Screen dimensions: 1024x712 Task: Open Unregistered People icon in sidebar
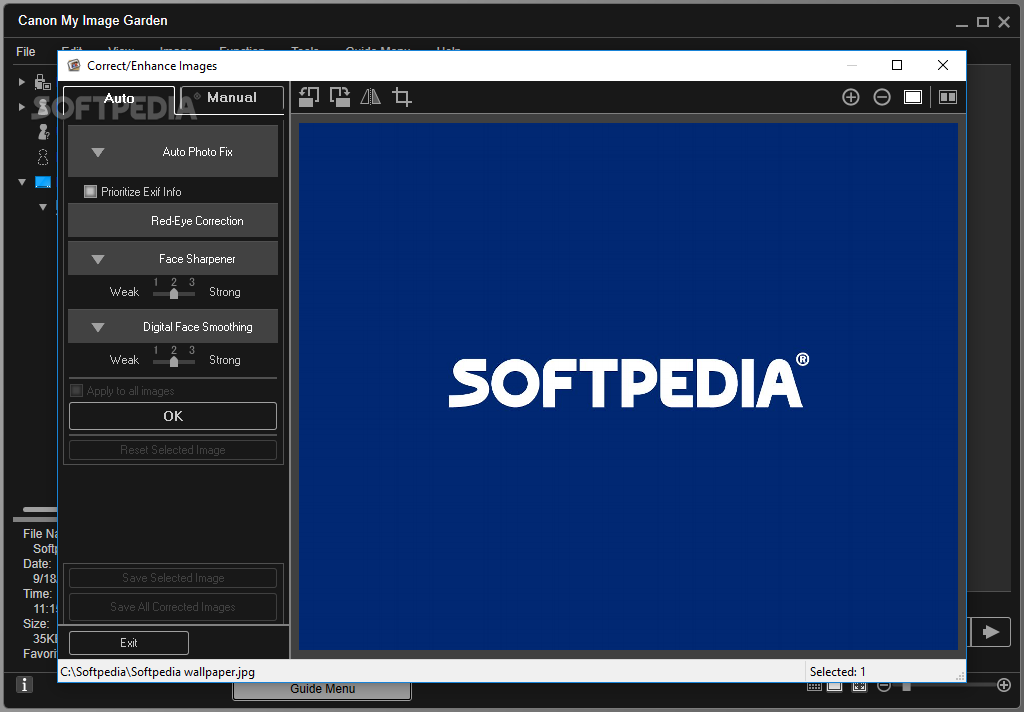pyautogui.click(x=43, y=132)
